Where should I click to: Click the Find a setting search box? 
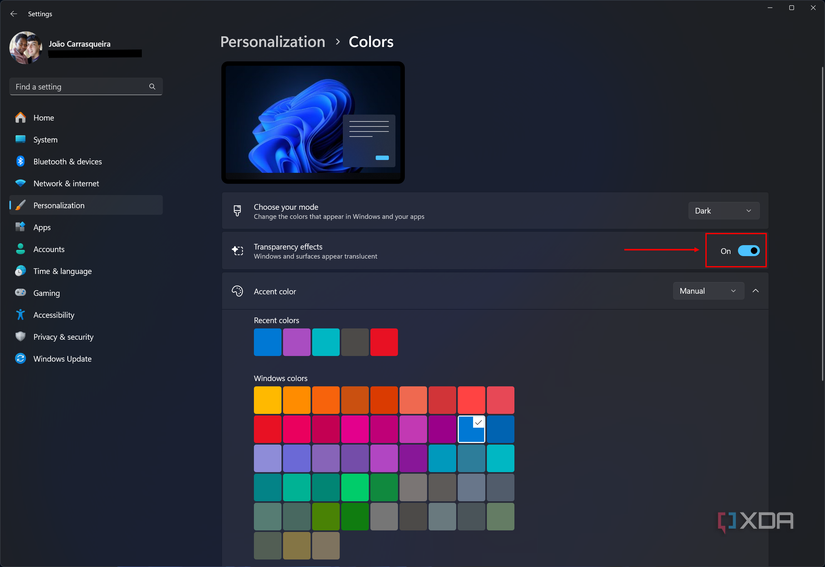coord(86,87)
